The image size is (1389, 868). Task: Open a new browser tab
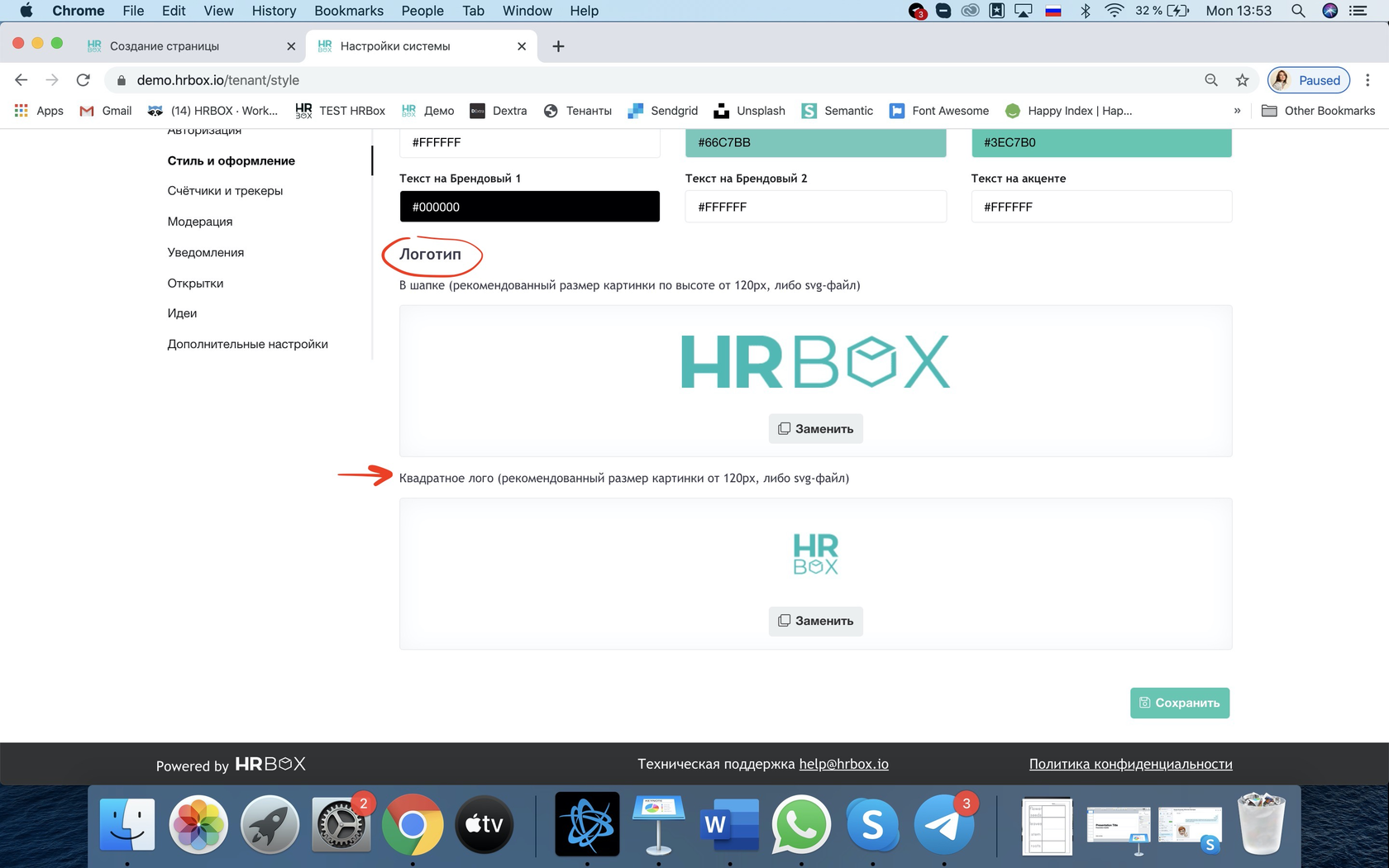(558, 46)
